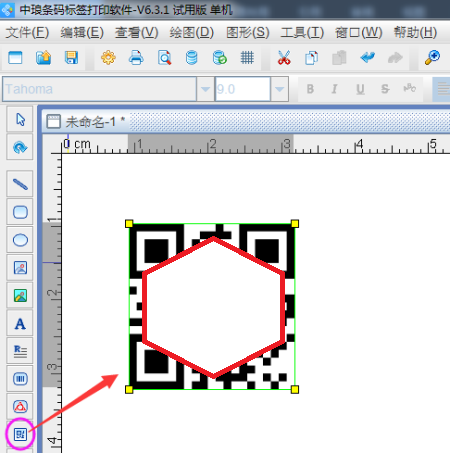
Task: Click the open file folder icon
Action: [x=43, y=58]
